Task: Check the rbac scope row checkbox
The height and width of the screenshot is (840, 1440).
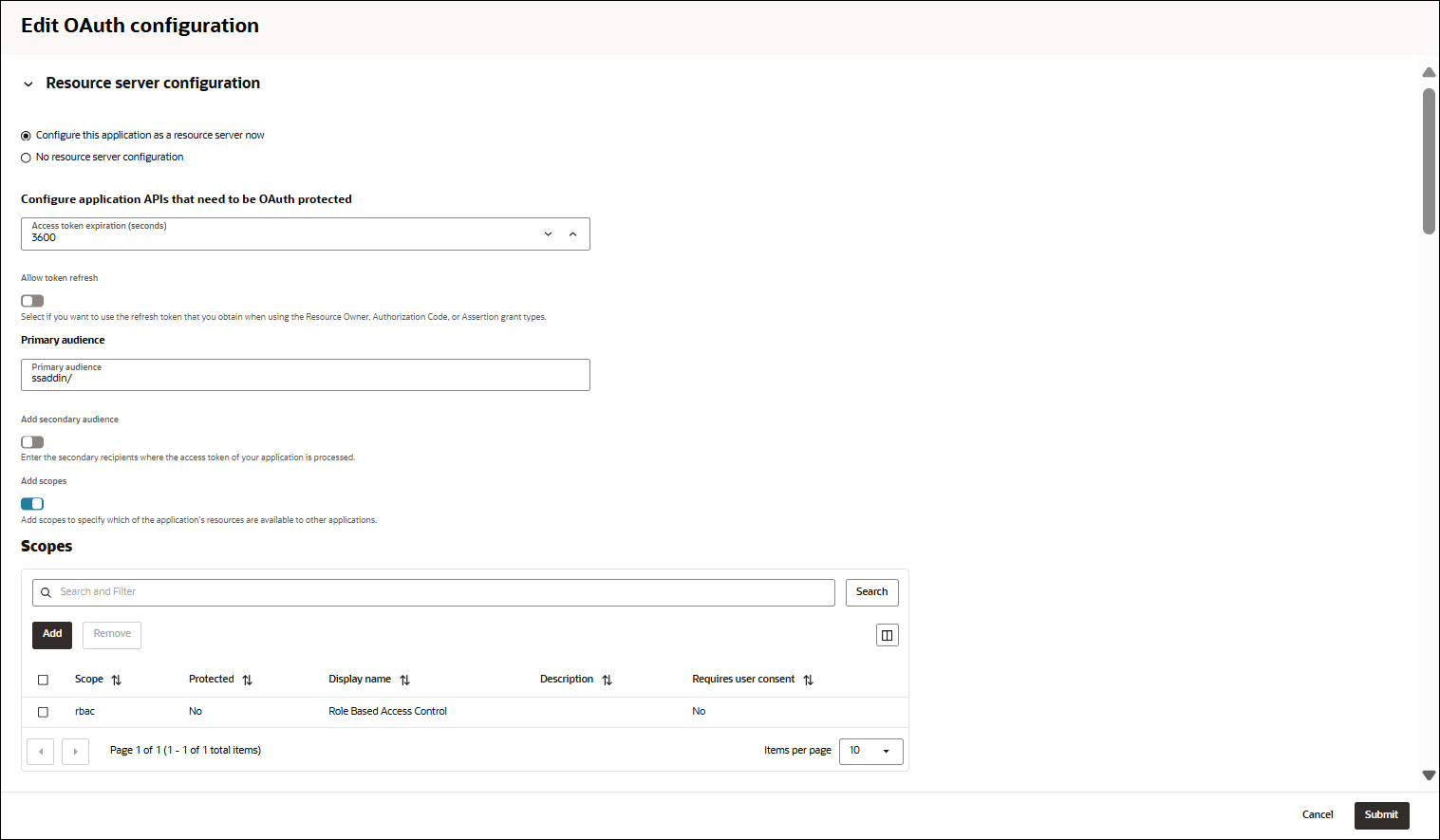Action: pyautogui.click(x=43, y=711)
